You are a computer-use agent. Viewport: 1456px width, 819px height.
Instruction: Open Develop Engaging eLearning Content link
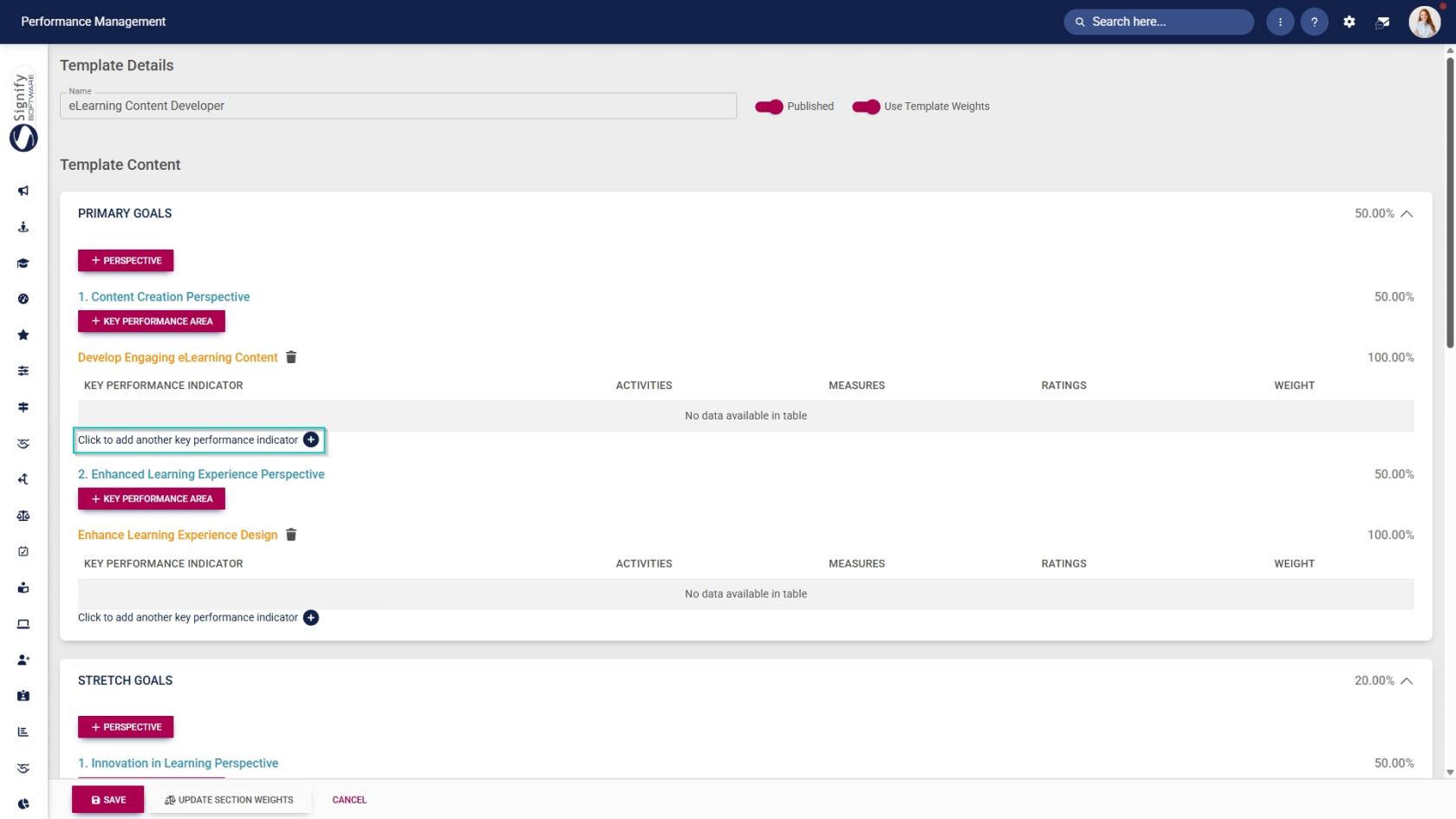178,357
